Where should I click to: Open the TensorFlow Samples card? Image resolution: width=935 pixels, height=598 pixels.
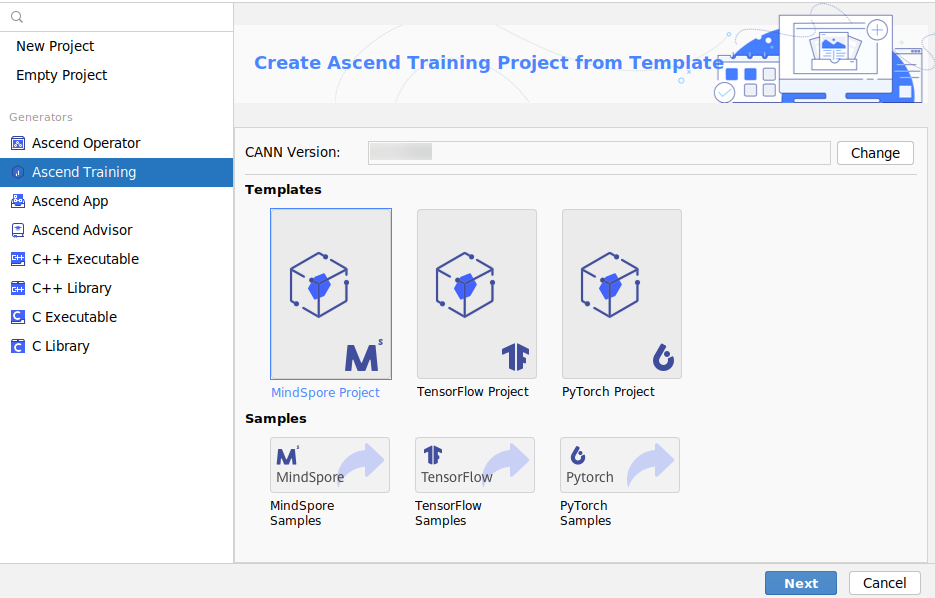point(475,465)
